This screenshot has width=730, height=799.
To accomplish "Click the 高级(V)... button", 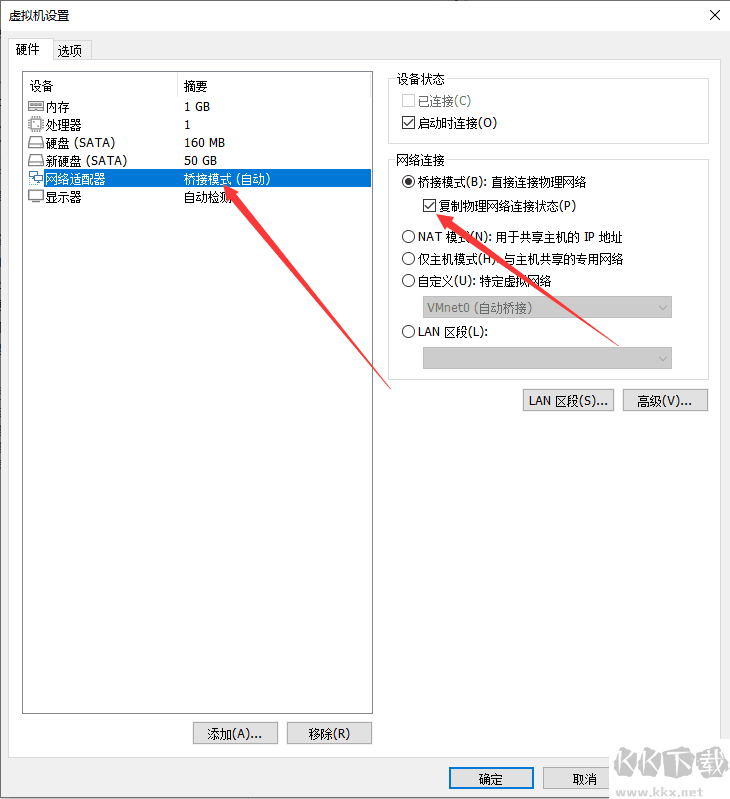I will pos(665,401).
